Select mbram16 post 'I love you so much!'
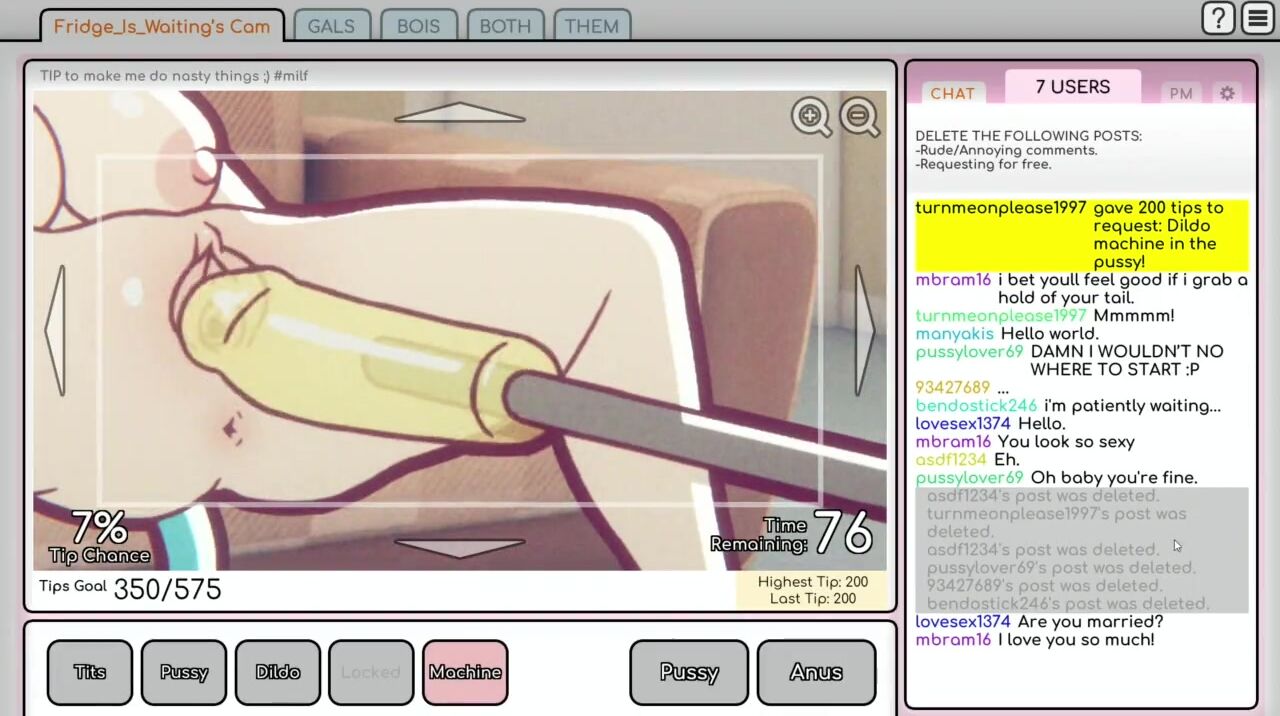The height and width of the screenshot is (716, 1280). [1035, 640]
